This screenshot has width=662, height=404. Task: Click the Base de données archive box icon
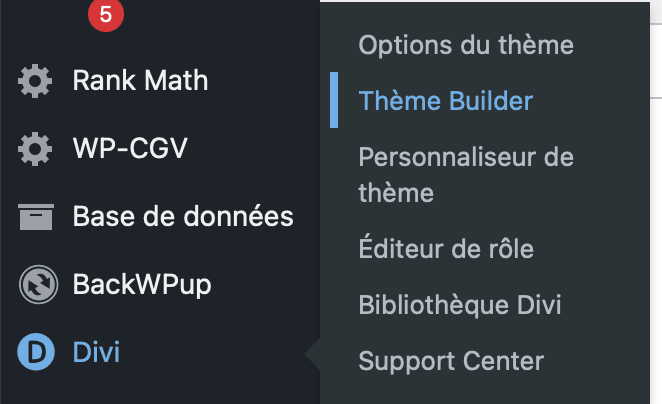36,217
